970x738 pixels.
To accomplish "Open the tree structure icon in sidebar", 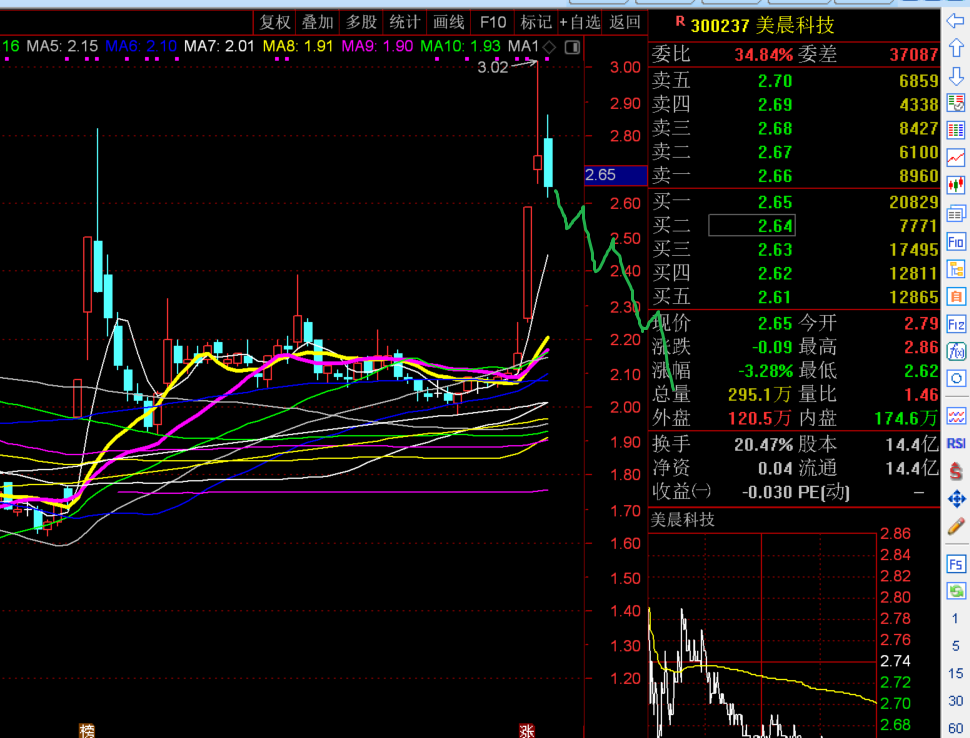I will [956, 270].
